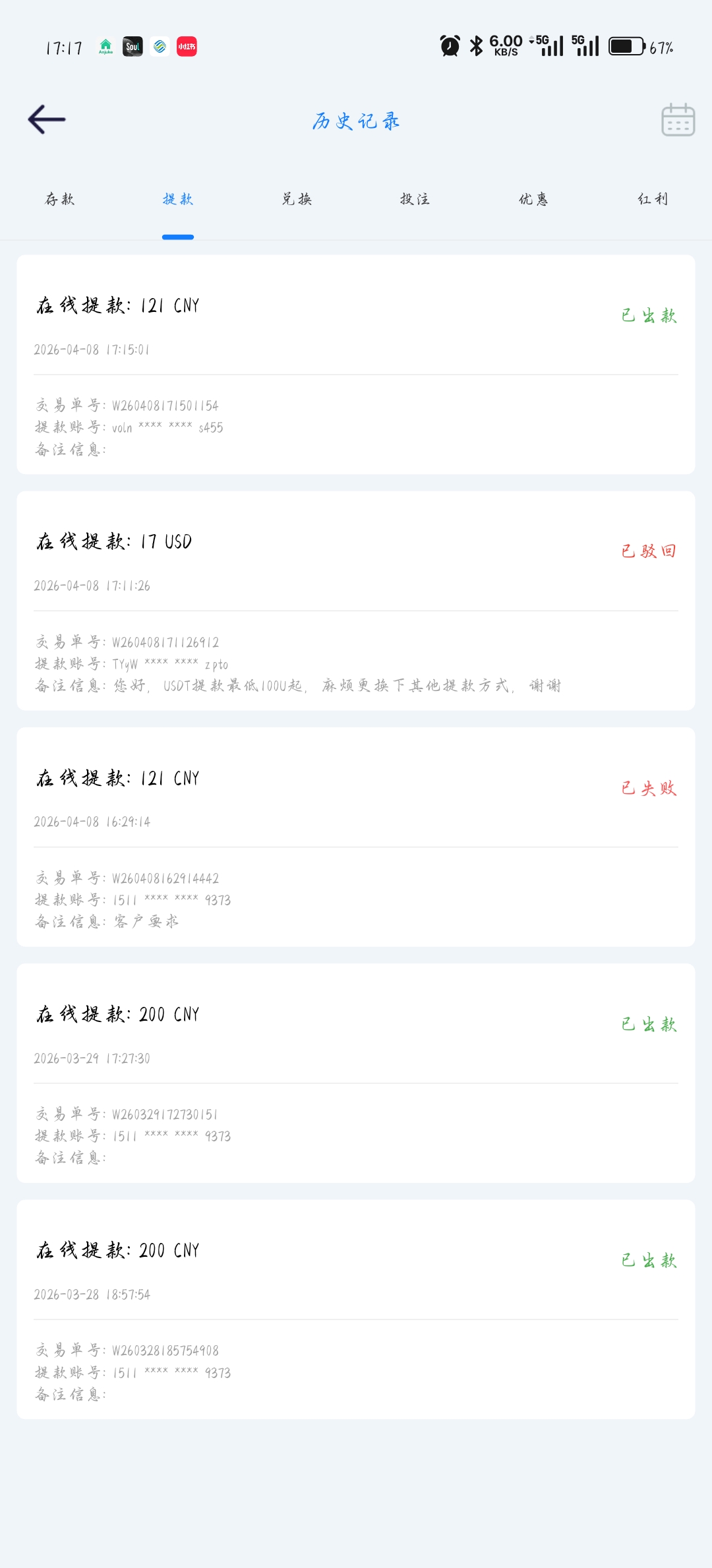Open the 兑换 tab
Screen dimensions: 712x1568
(x=297, y=199)
